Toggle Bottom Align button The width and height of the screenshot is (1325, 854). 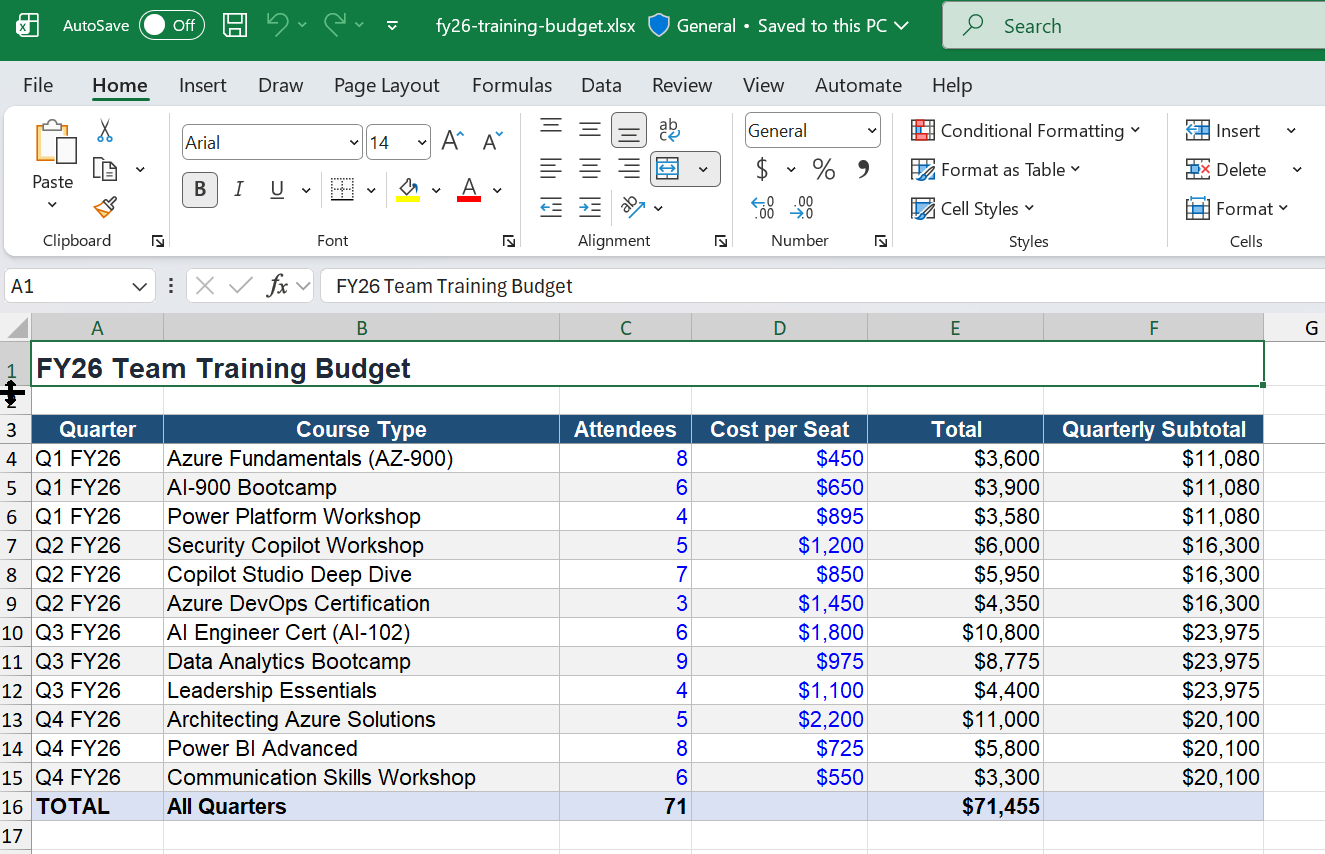pyautogui.click(x=629, y=130)
